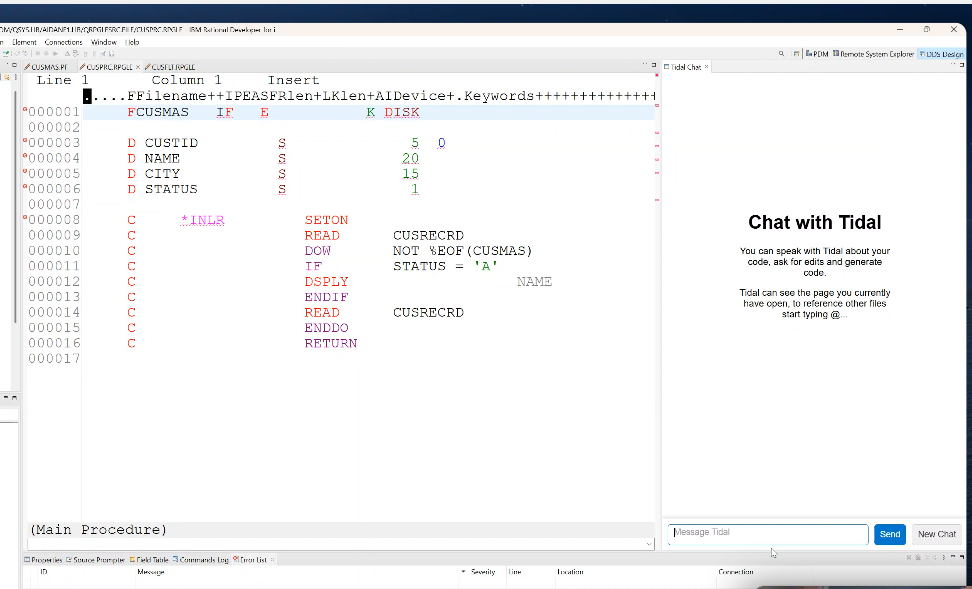Sort the error list by Severity column
The image size is (972, 589).
point(483,572)
